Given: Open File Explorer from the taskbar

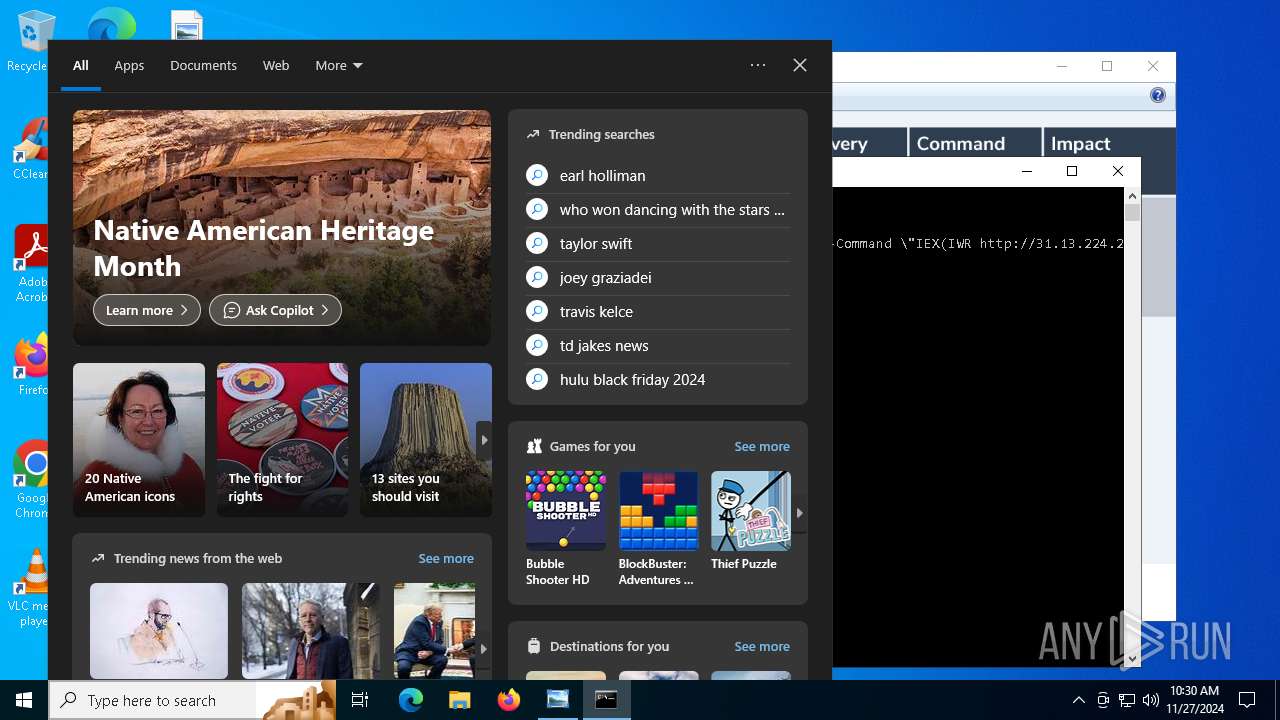Looking at the screenshot, I should (460, 700).
